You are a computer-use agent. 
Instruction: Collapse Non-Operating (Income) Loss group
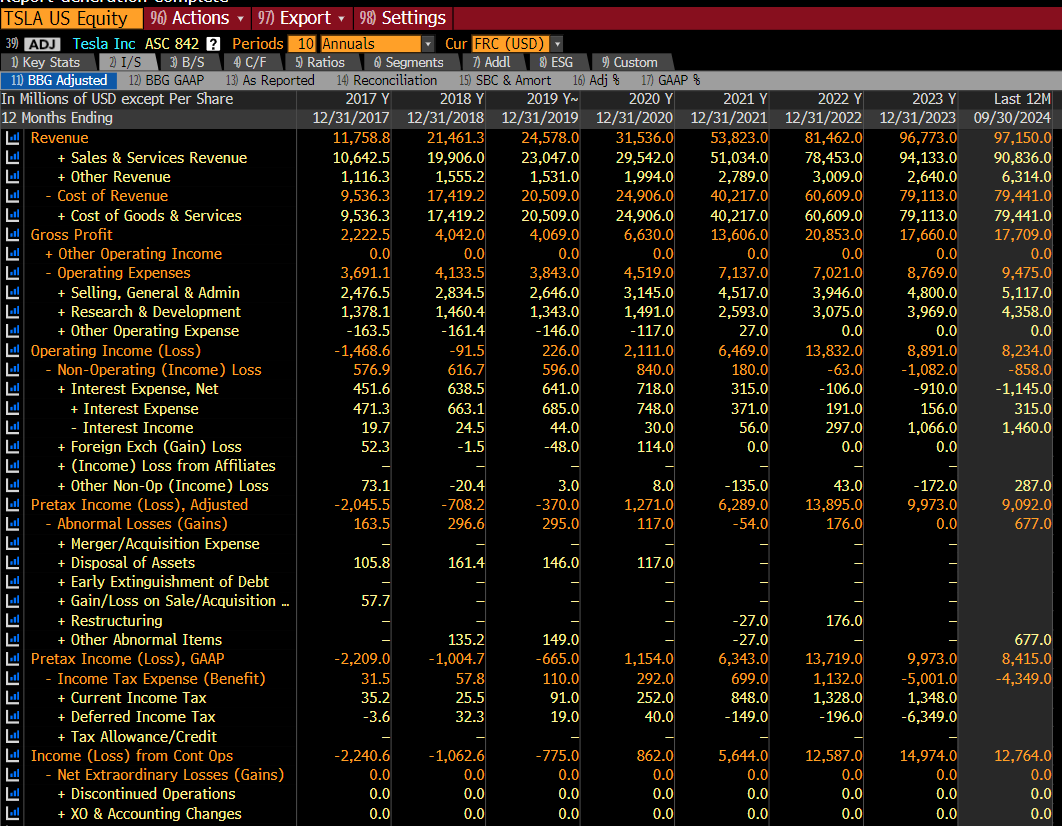(49, 370)
